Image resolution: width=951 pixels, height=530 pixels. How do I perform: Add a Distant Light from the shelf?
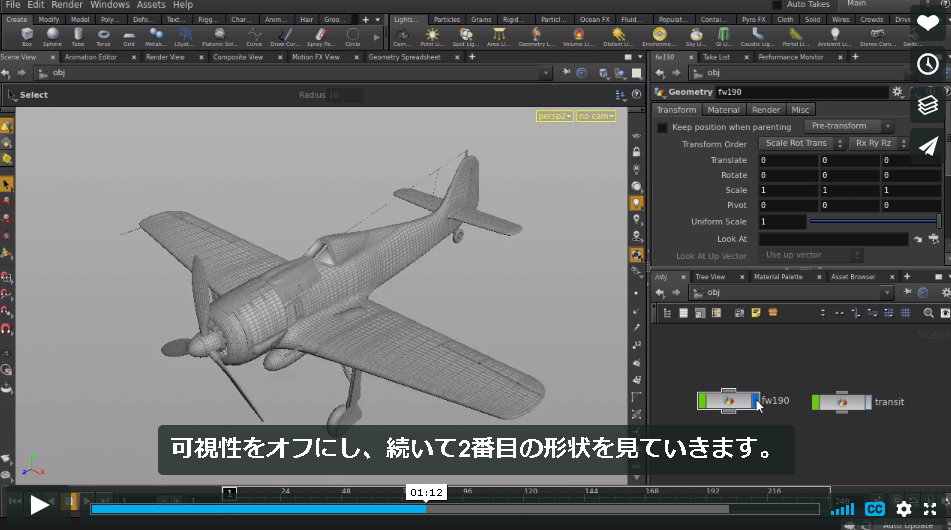click(x=618, y=36)
